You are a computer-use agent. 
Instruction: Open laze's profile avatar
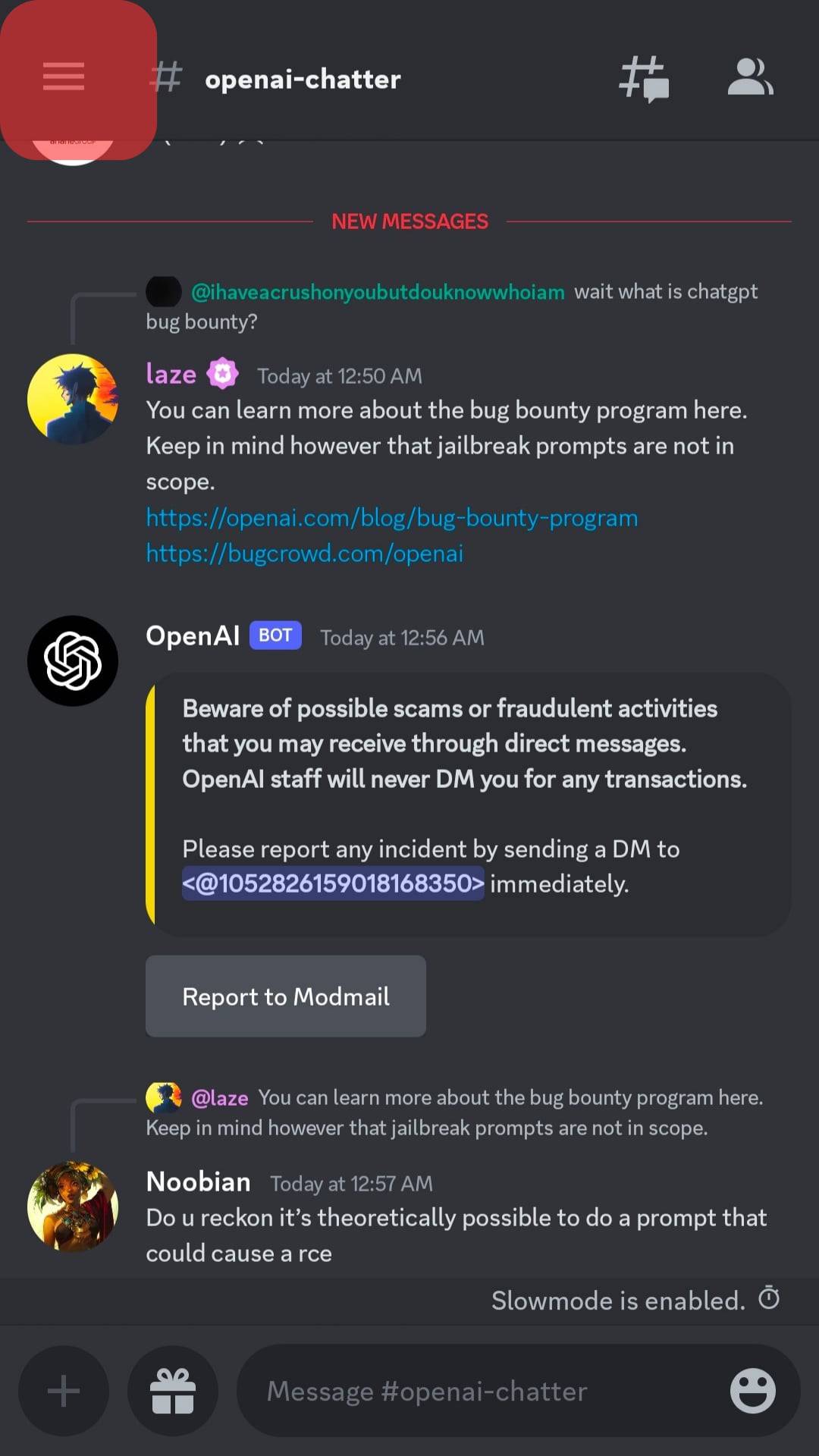73,399
